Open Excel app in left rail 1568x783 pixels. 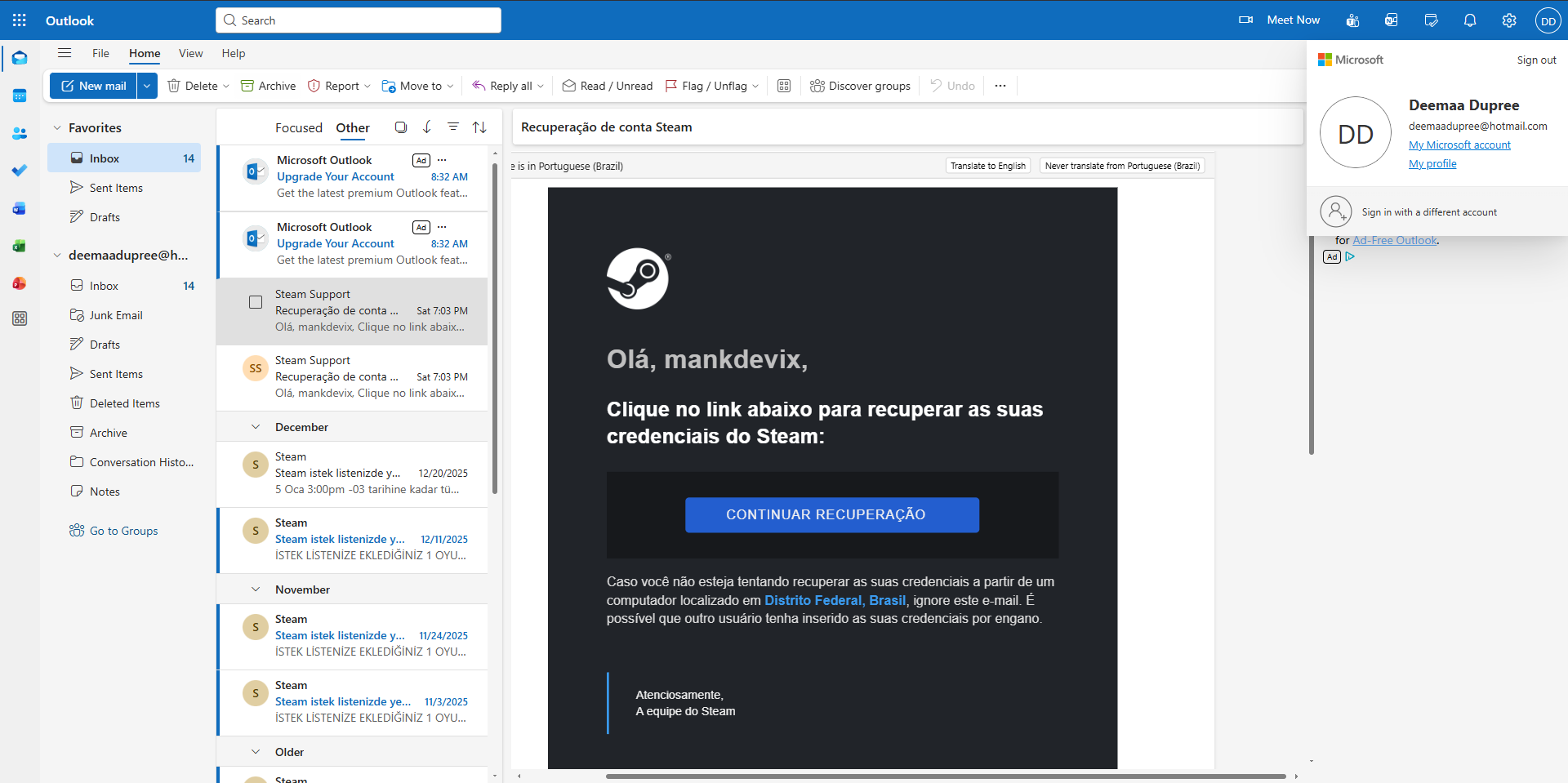pos(20,246)
